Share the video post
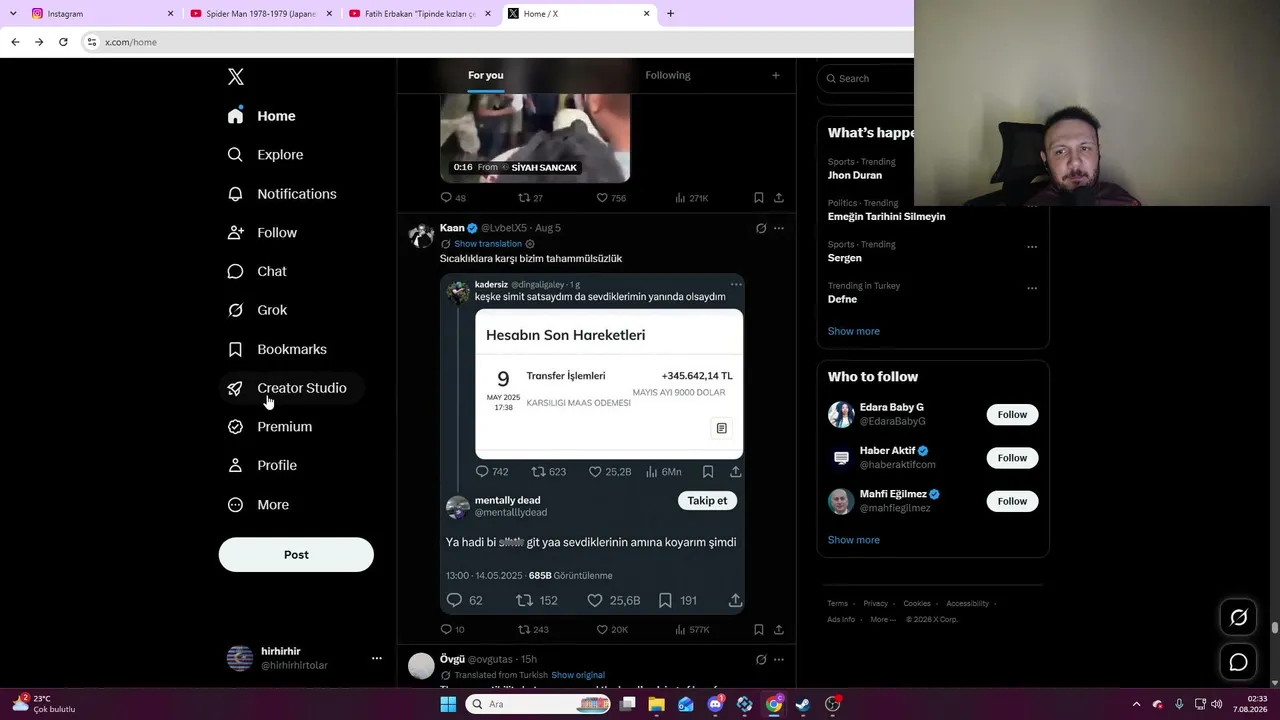This screenshot has width=1280, height=720. pyautogui.click(x=779, y=198)
